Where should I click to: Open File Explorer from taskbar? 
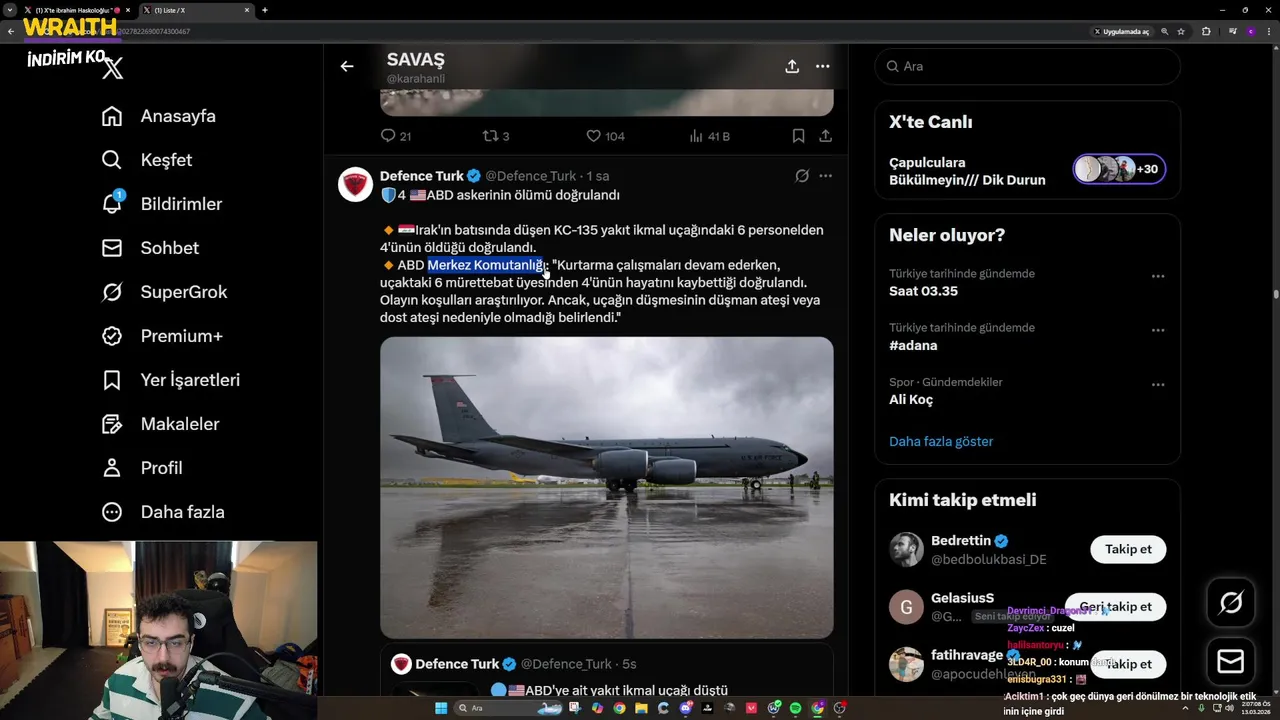coord(640,708)
